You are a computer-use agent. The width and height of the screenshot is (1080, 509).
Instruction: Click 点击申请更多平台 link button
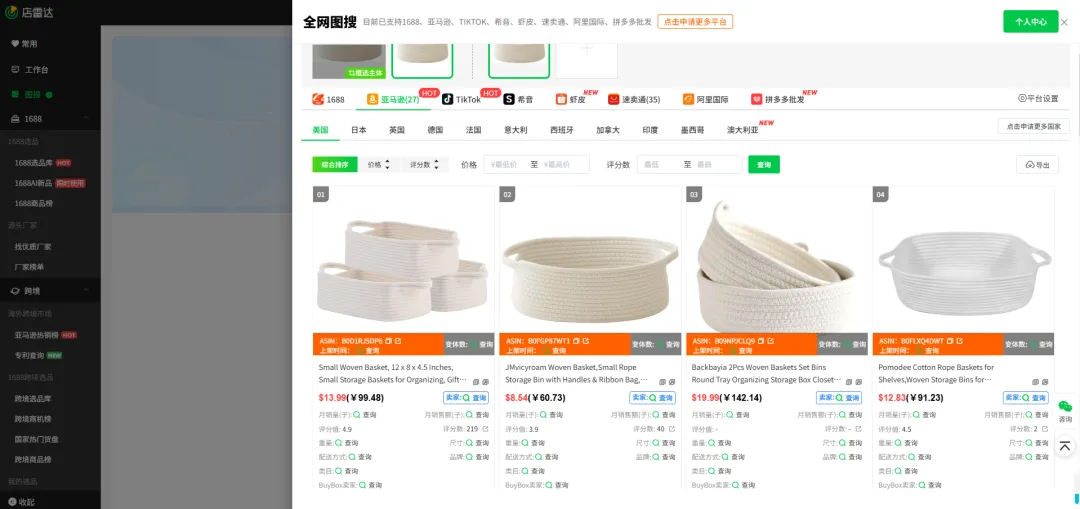(695, 22)
